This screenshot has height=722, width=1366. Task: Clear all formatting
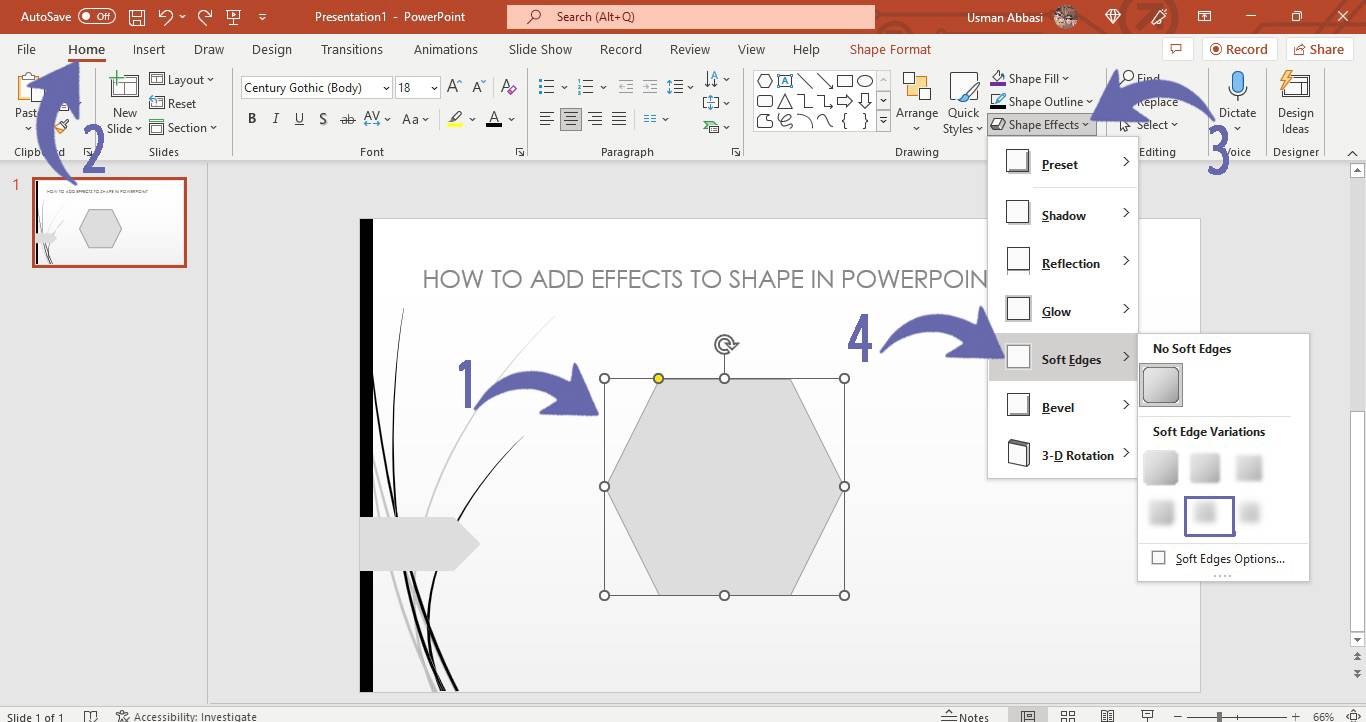[508, 87]
